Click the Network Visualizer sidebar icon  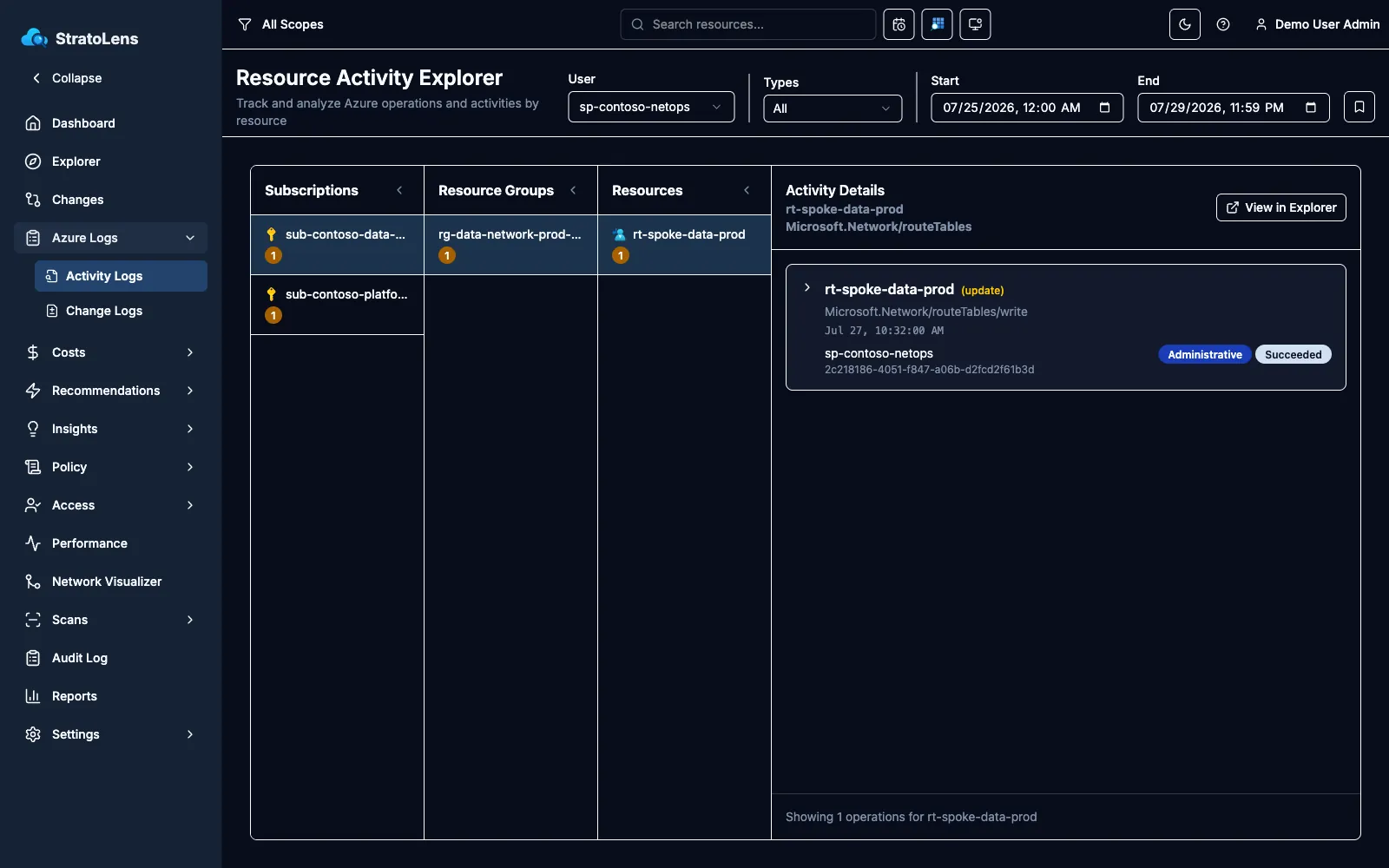point(33,582)
